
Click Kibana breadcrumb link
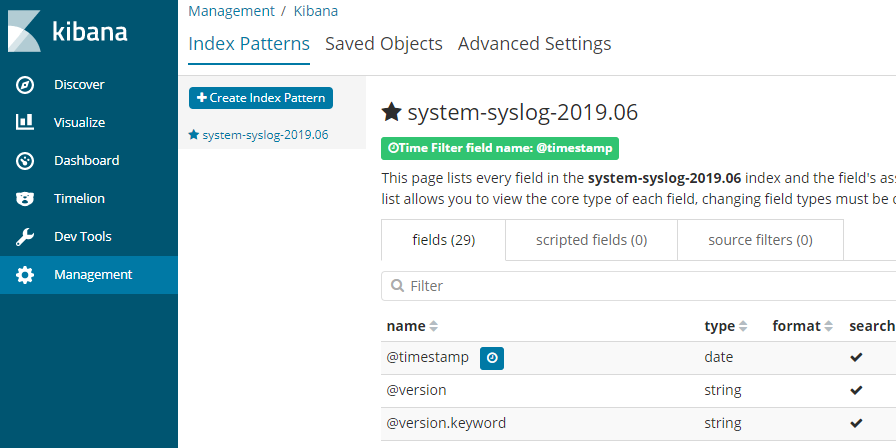tap(315, 11)
